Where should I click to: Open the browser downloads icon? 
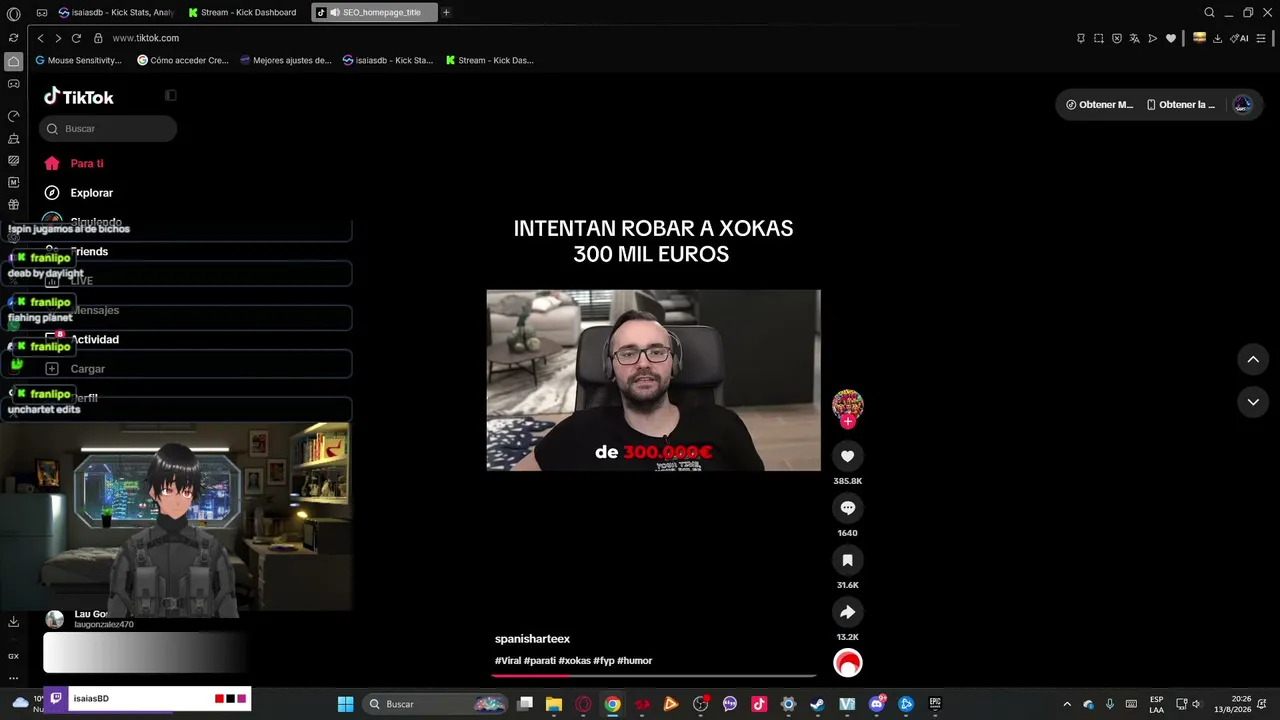tap(1217, 38)
